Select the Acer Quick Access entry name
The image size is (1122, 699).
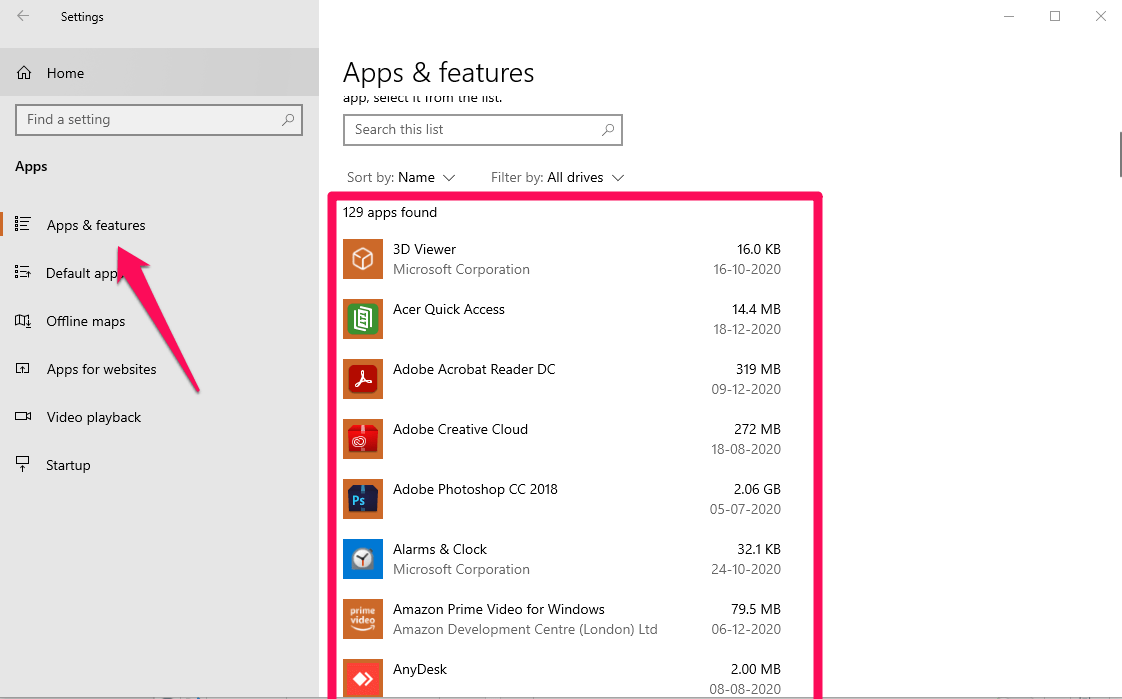coord(449,309)
